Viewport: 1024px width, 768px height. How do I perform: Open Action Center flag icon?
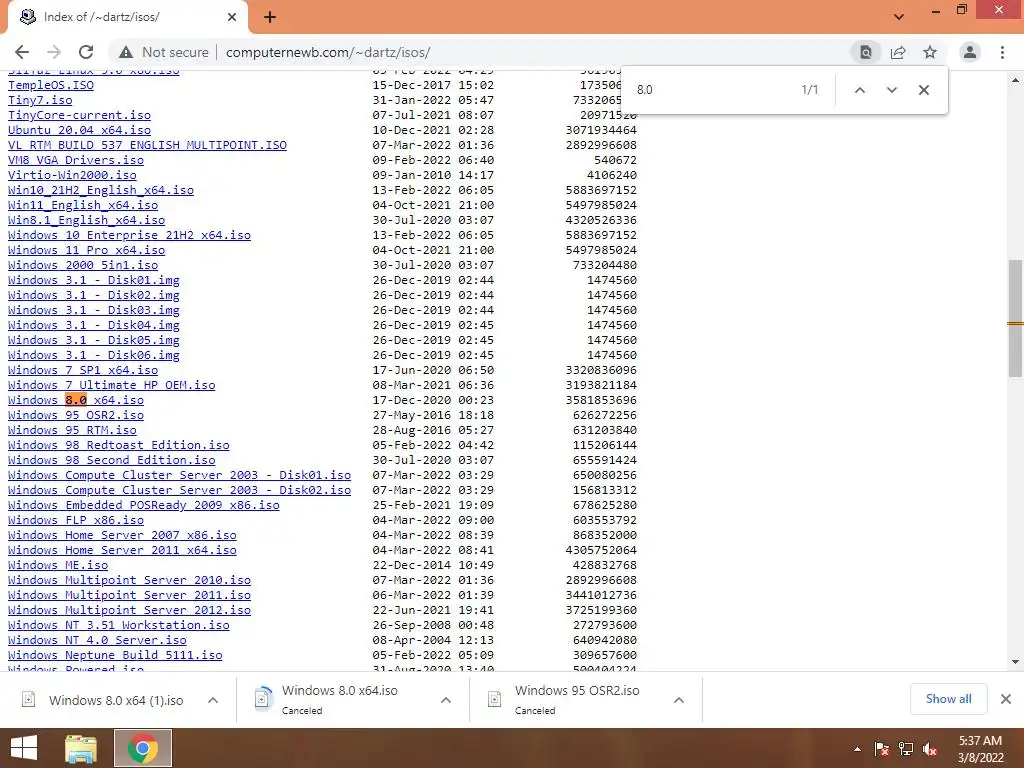pos(881,749)
